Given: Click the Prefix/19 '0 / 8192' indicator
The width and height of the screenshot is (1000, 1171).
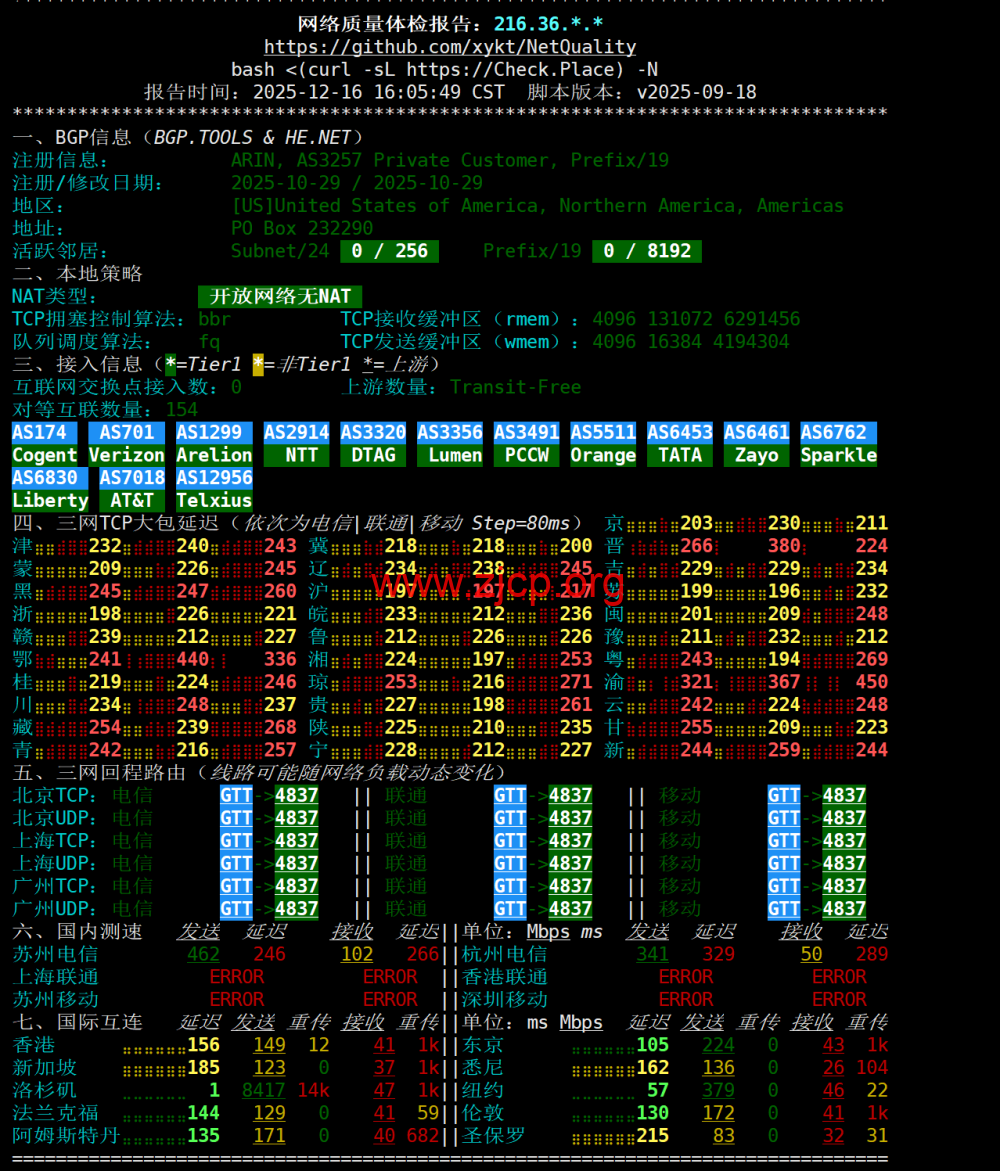Looking at the screenshot, I should [647, 251].
